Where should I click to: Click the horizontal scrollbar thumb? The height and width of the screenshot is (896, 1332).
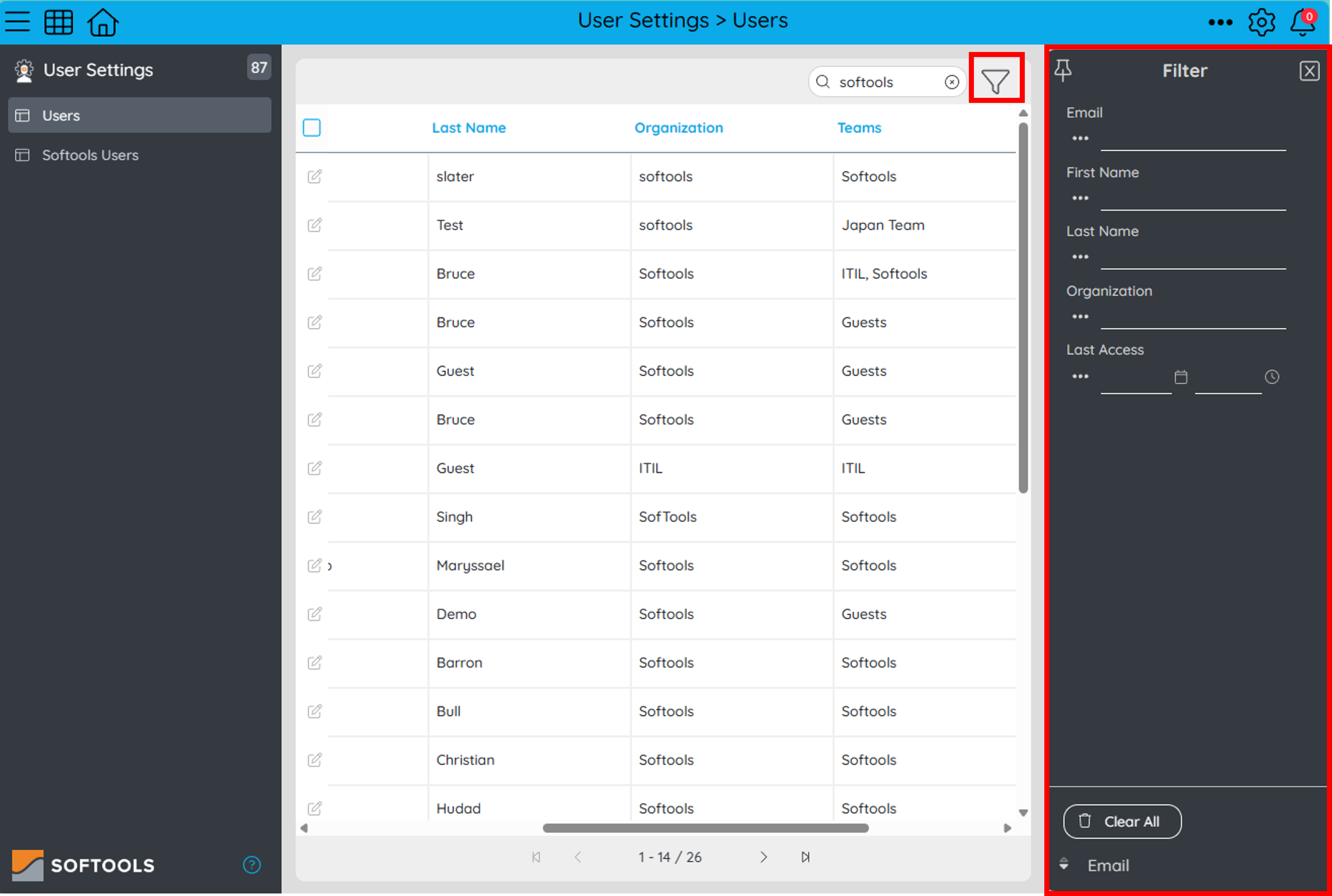coord(706,828)
